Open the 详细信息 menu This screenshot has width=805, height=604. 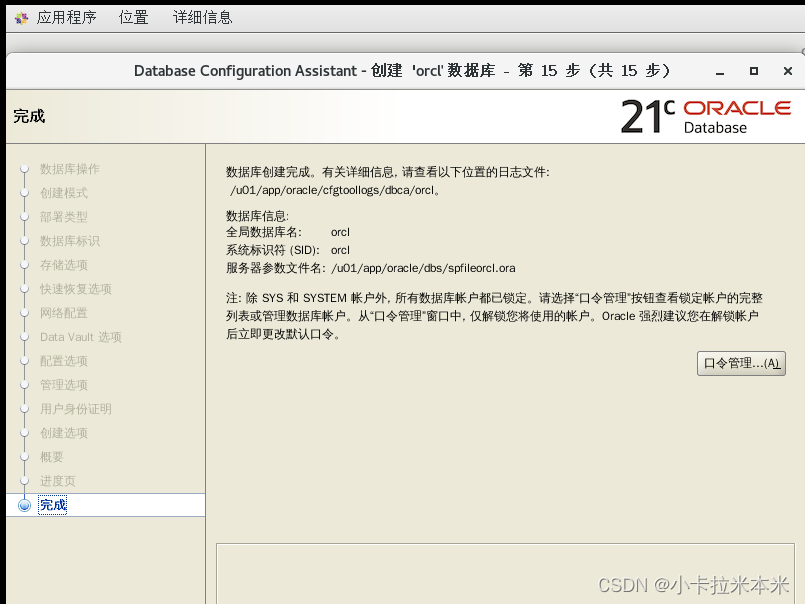tap(201, 16)
